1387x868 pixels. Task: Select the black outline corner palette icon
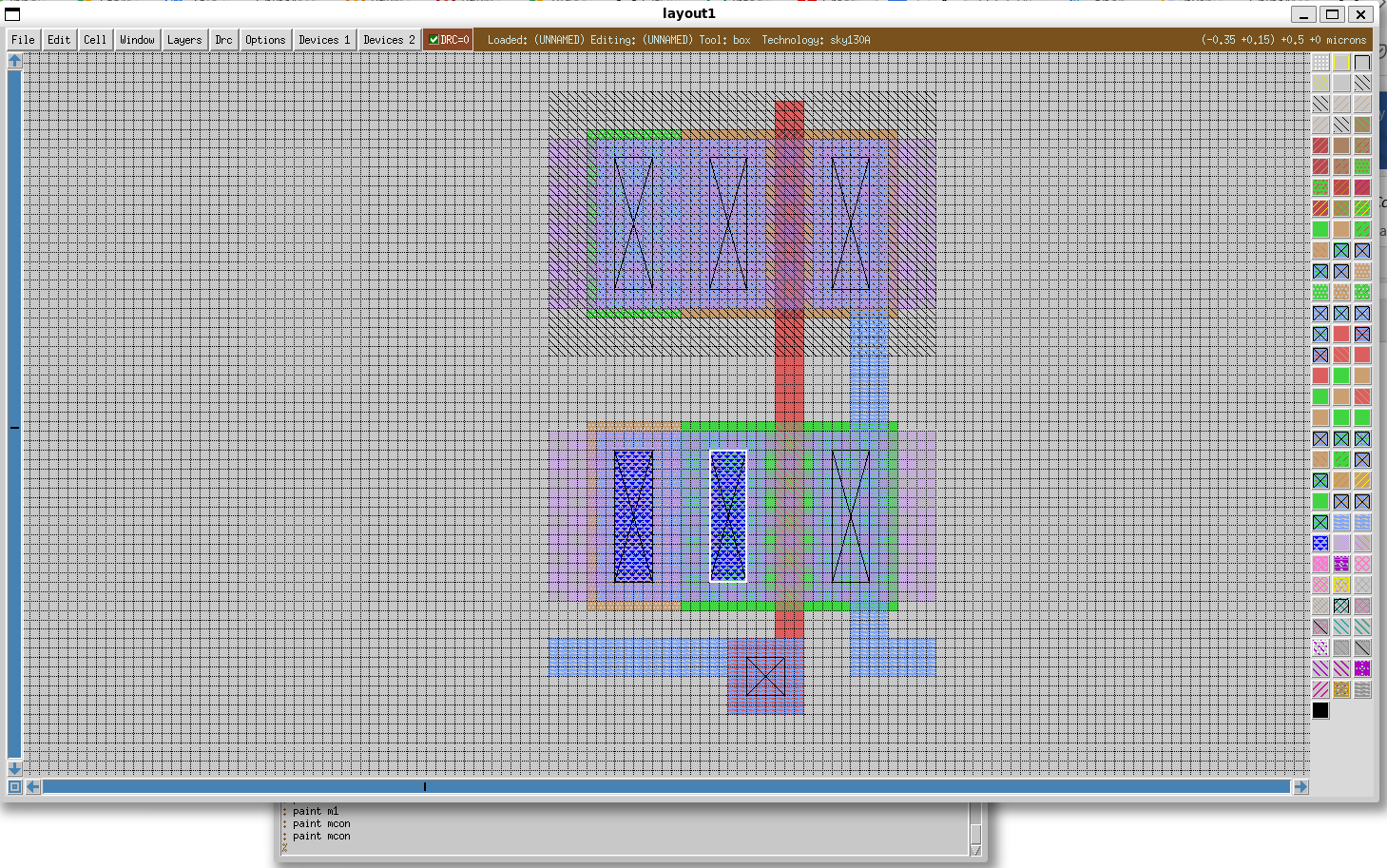tap(1362, 63)
